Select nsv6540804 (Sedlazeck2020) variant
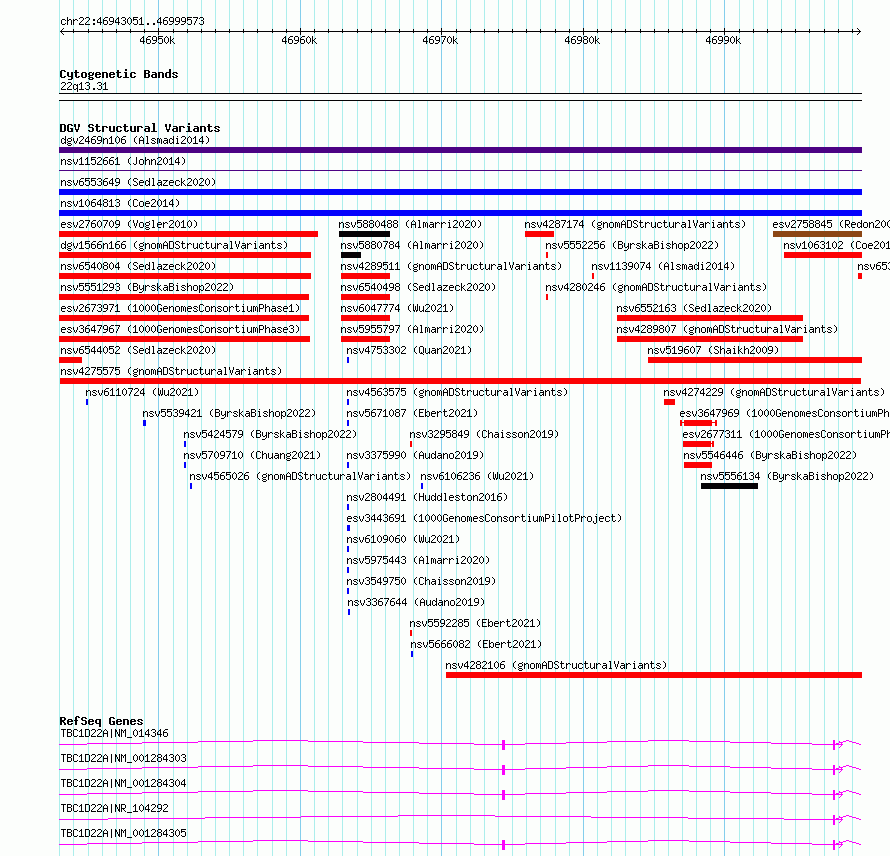The image size is (890, 856). 138,266
